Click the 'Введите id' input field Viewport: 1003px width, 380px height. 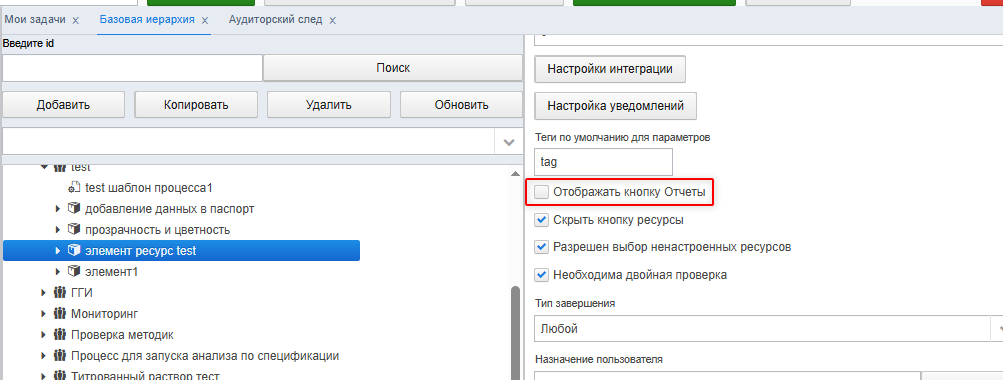tap(132, 68)
